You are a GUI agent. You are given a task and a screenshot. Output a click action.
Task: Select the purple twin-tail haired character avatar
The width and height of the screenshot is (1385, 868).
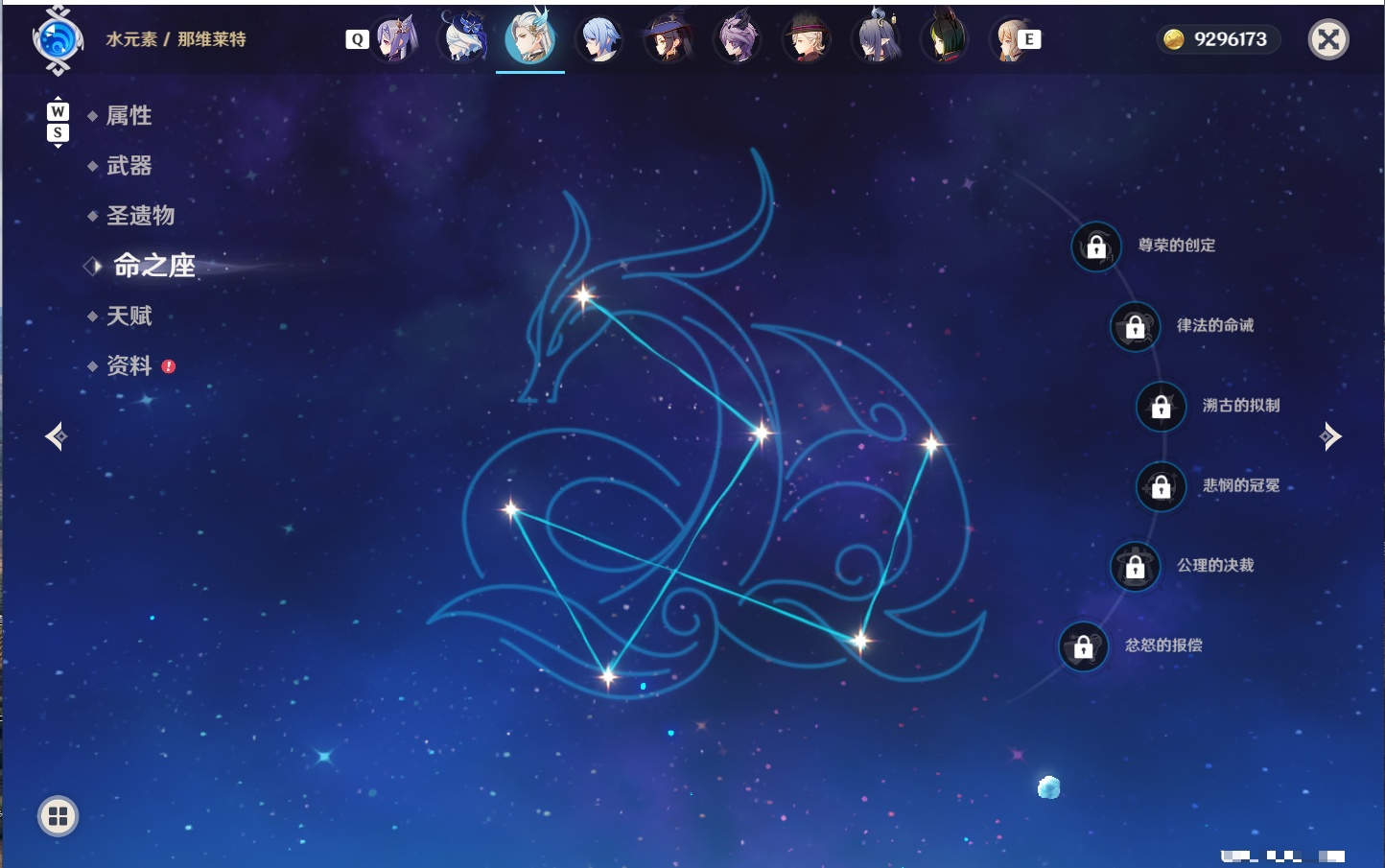(x=395, y=39)
